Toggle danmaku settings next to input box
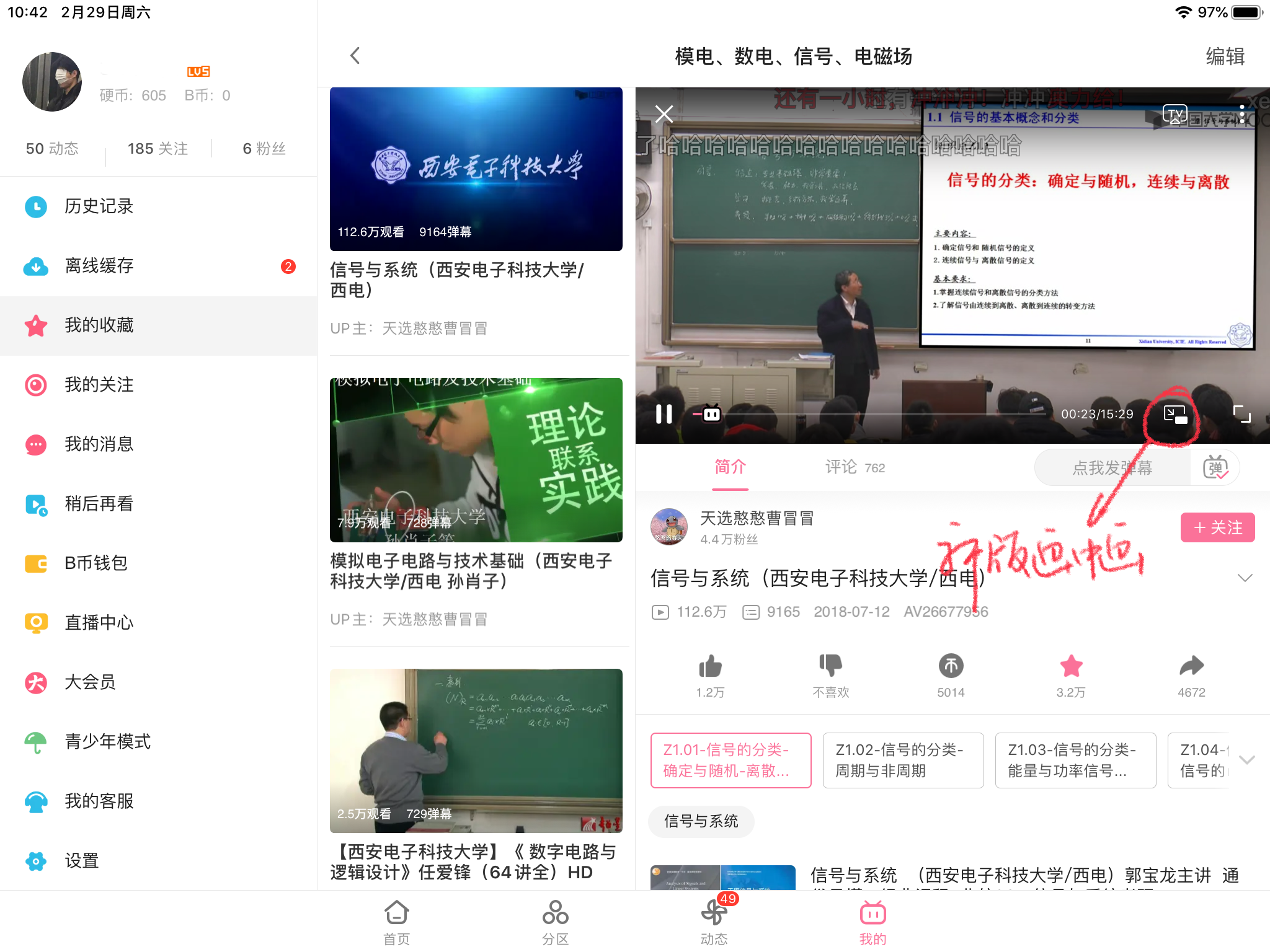1270x952 pixels. [x=1215, y=468]
